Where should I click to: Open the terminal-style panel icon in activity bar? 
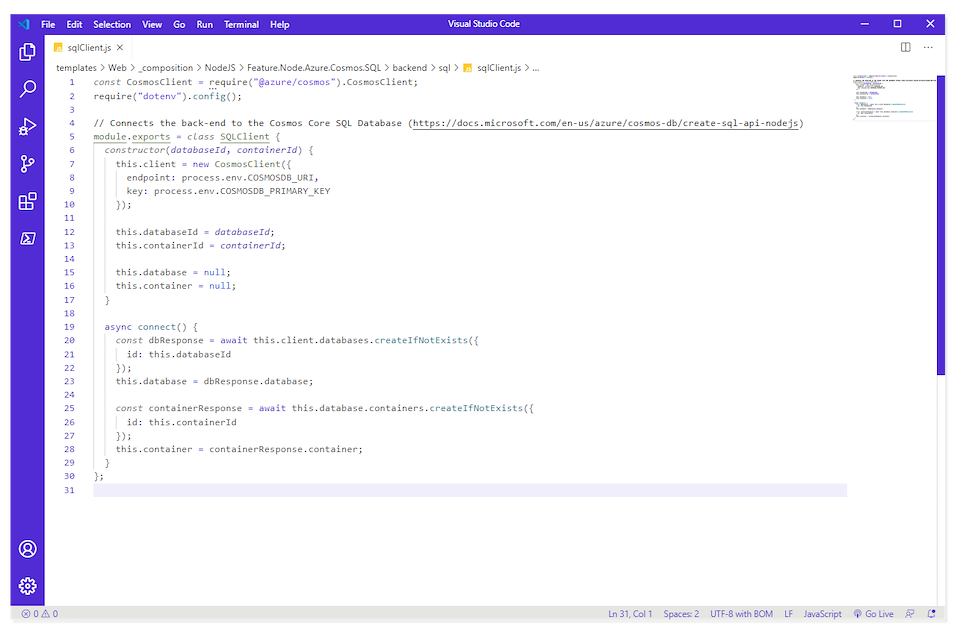pyautogui.click(x=28, y=238)
